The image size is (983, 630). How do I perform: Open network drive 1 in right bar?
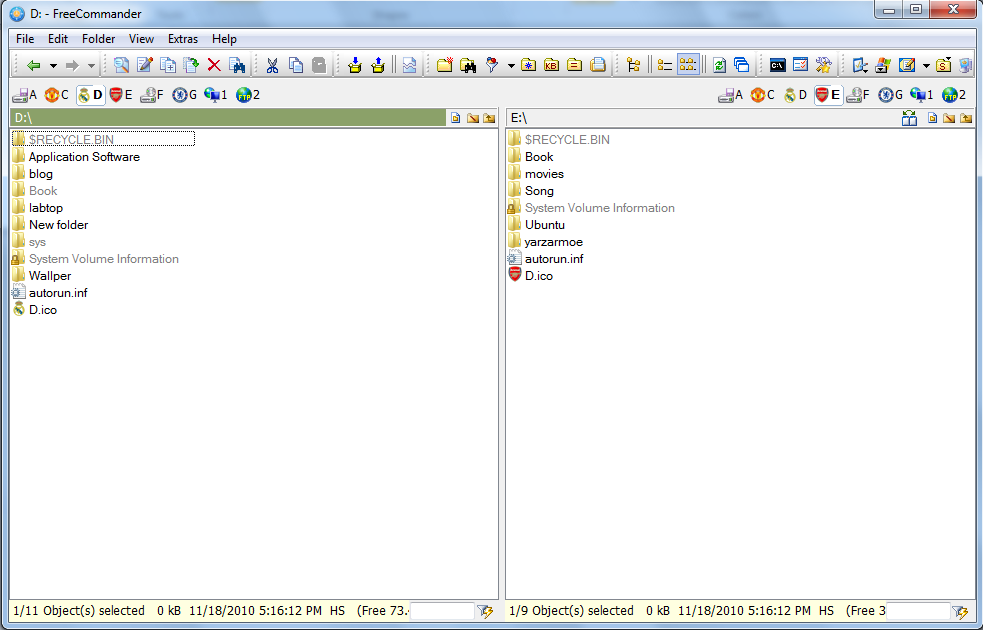[922, 95]
